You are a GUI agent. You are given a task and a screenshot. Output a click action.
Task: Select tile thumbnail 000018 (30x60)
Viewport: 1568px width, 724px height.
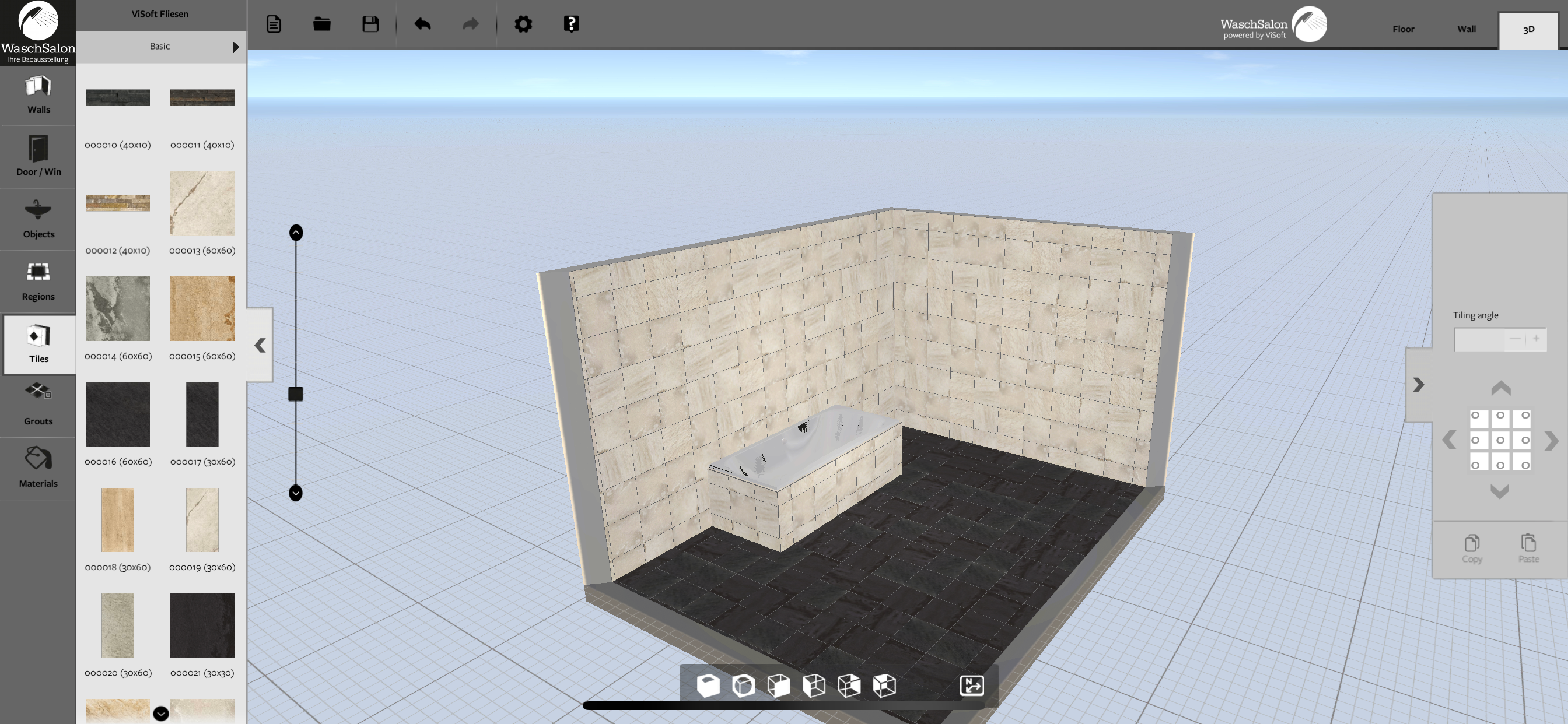[x=117, y=520]
